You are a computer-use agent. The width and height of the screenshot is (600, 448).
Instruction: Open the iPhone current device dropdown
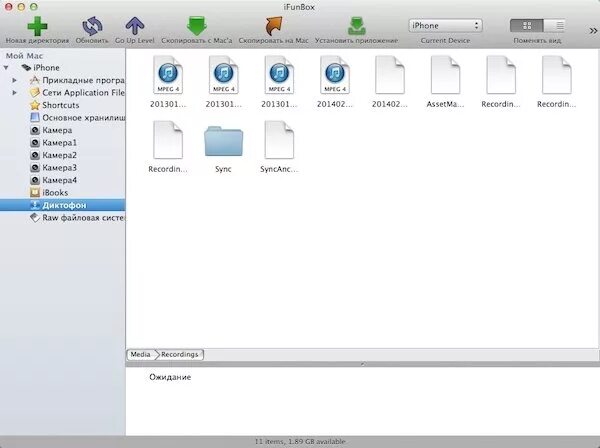[445, 26]
